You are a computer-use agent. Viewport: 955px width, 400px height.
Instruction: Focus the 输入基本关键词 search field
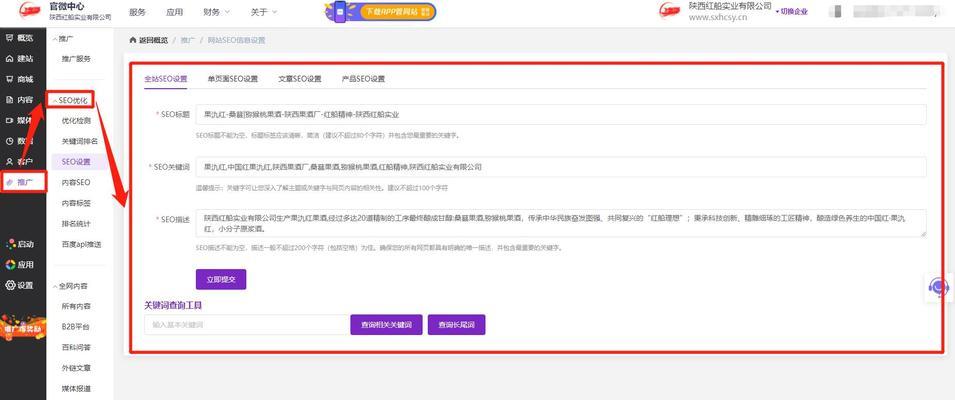tap(247, 325)
